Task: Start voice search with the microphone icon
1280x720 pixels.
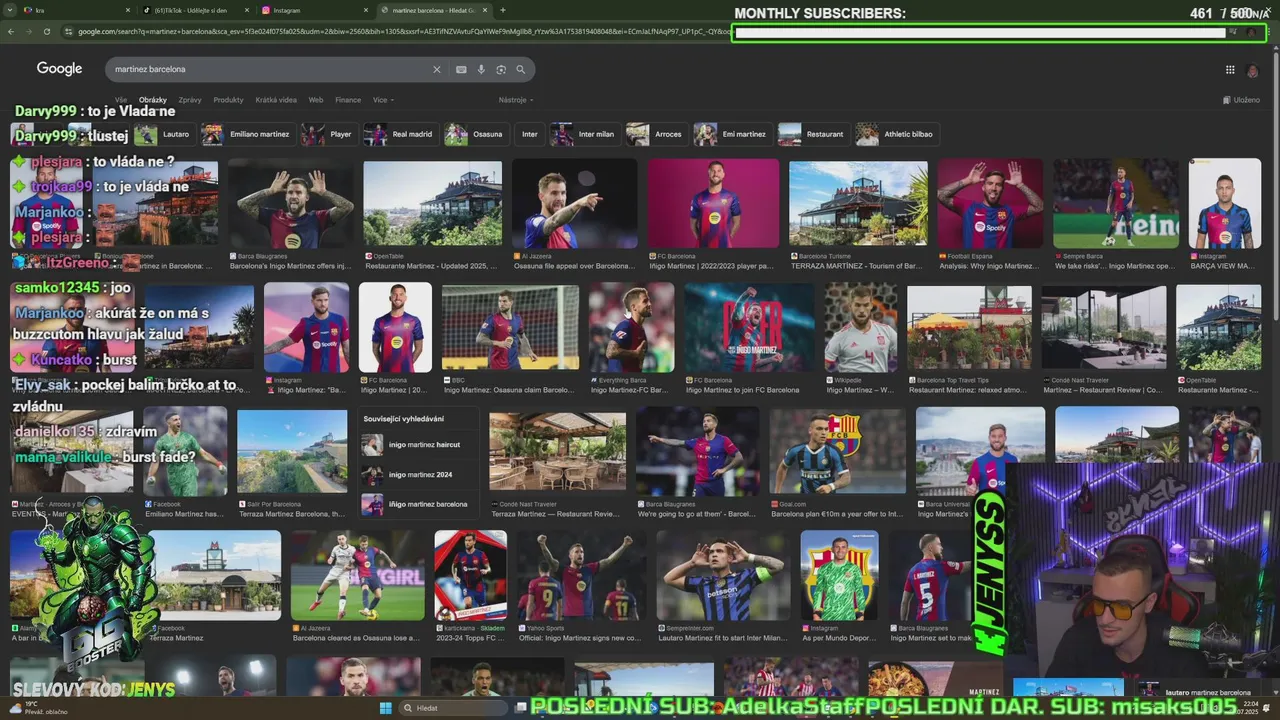Action: tap(481, 70)
